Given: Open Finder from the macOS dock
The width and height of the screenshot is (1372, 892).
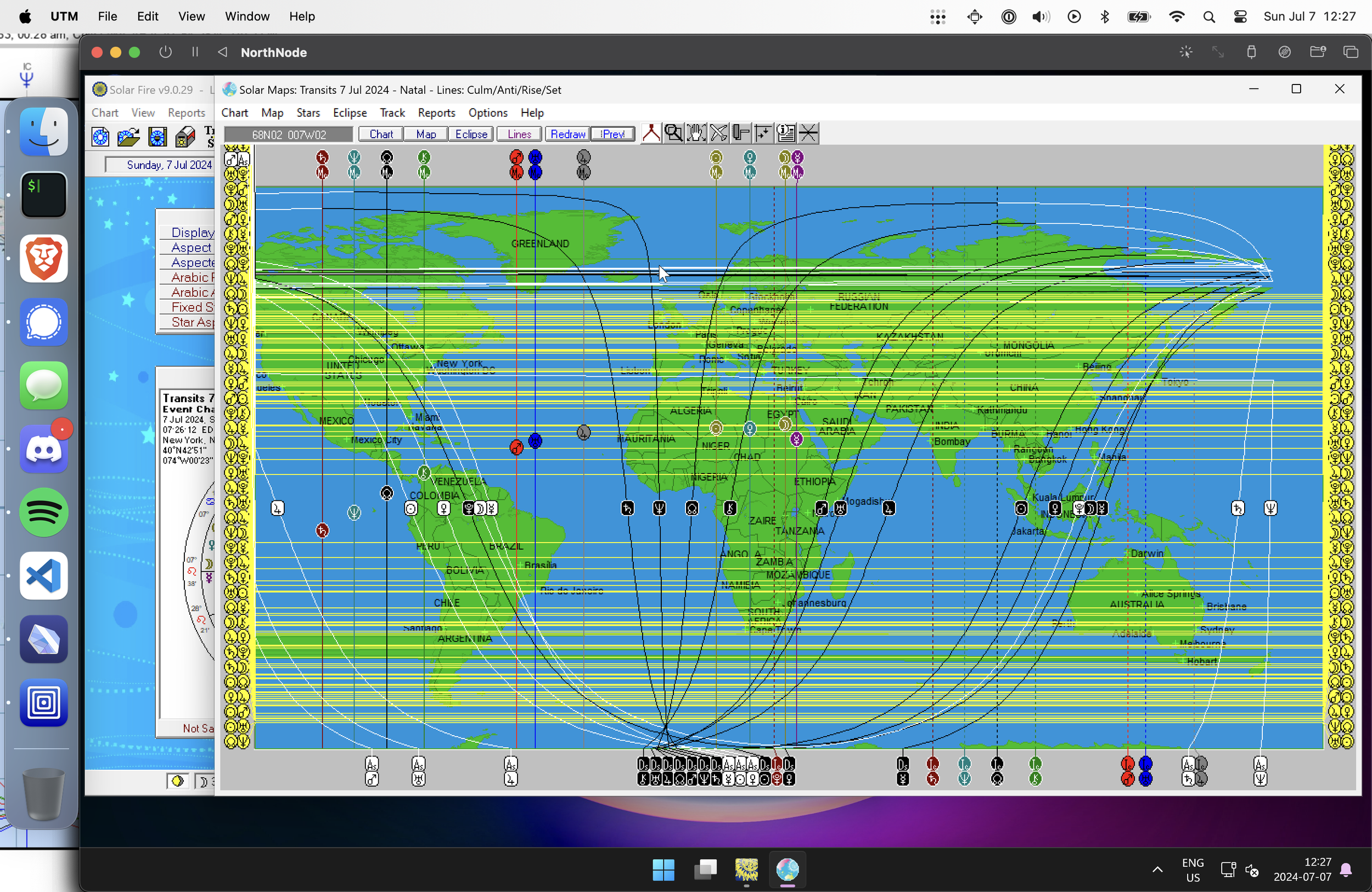Looking at the screenshot, I should 44,131.
